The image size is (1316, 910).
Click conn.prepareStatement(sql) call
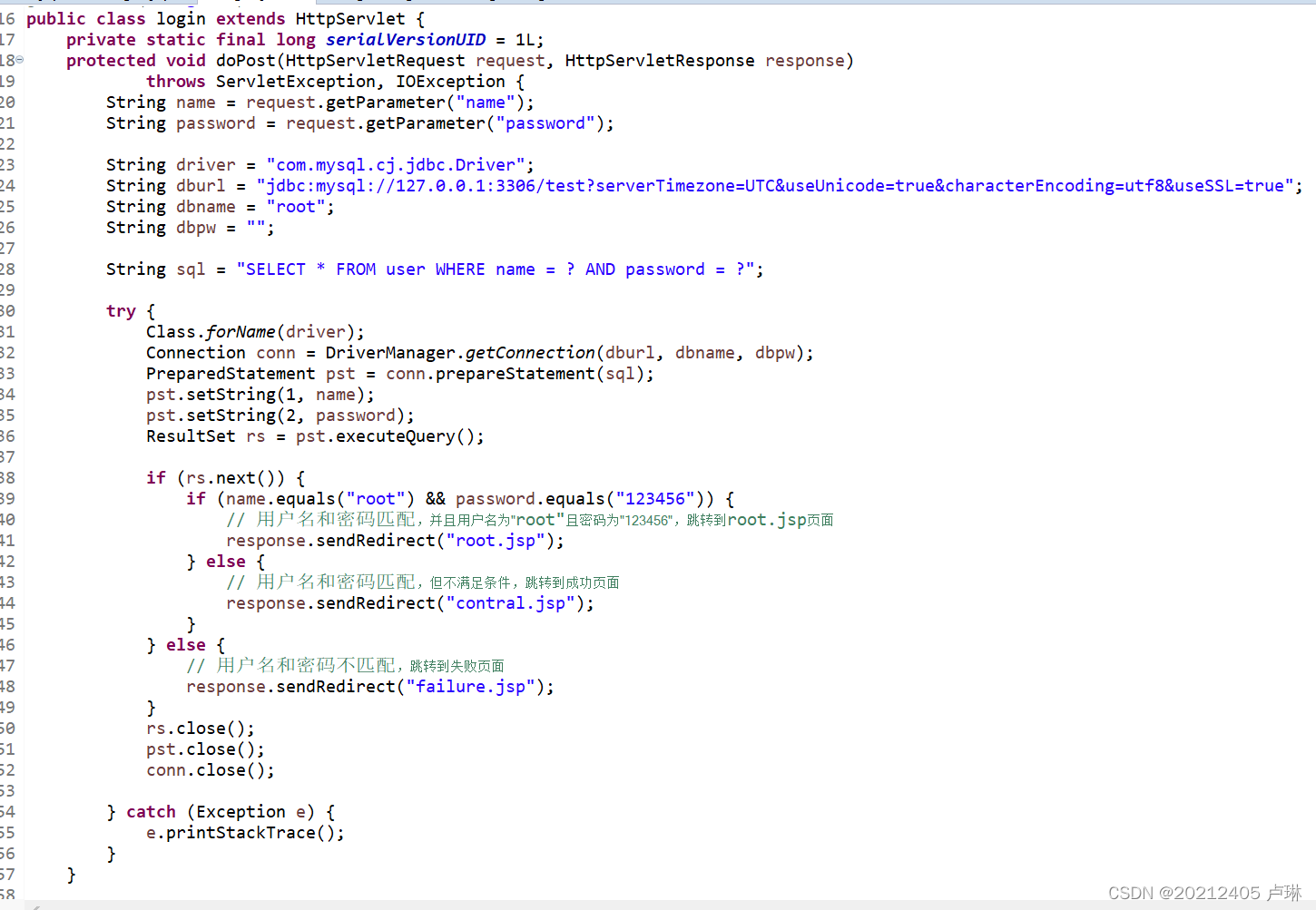(x=515, y=374)
